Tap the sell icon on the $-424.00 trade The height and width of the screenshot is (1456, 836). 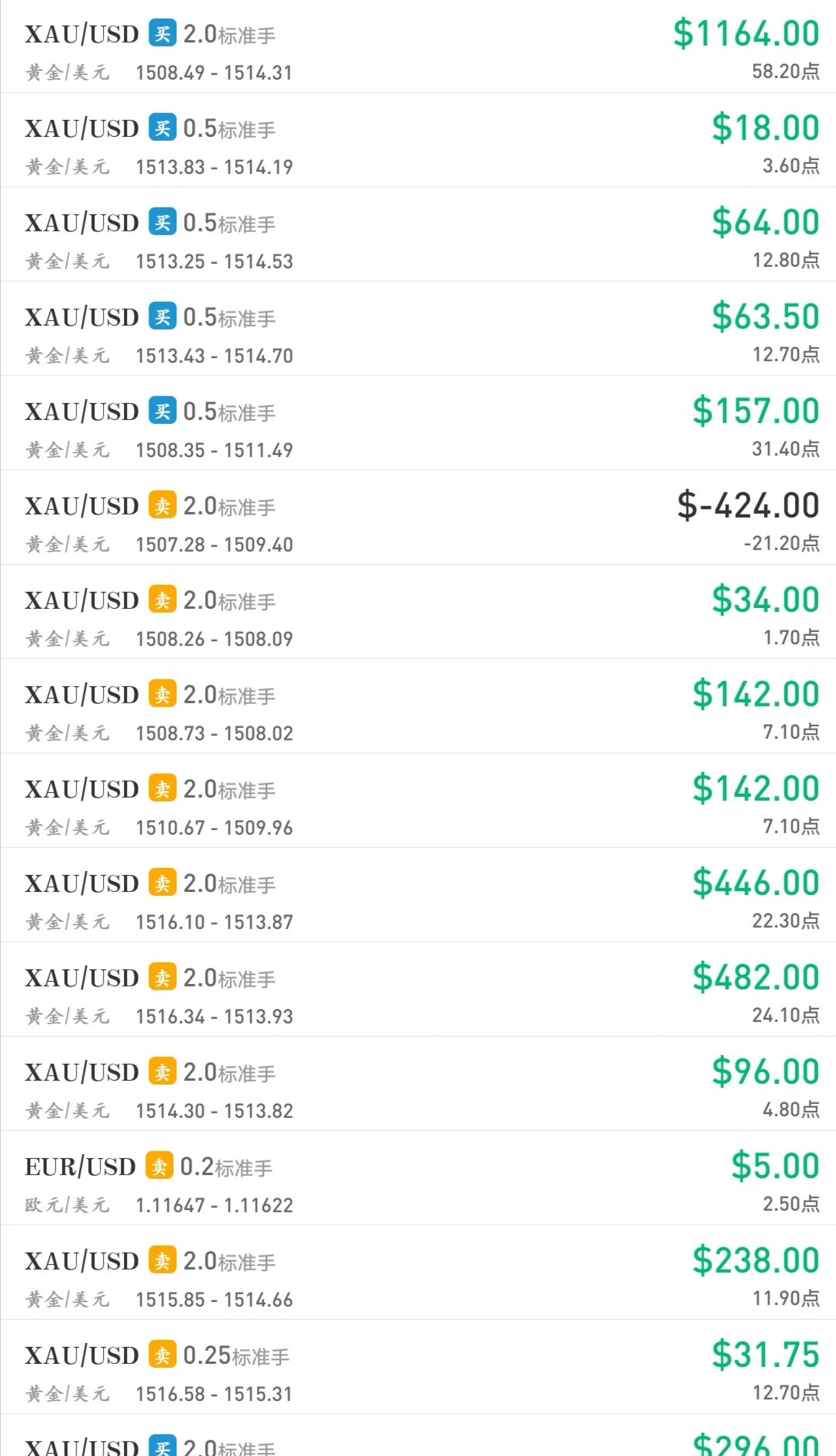pyautogui.click(x=163, y=505)
